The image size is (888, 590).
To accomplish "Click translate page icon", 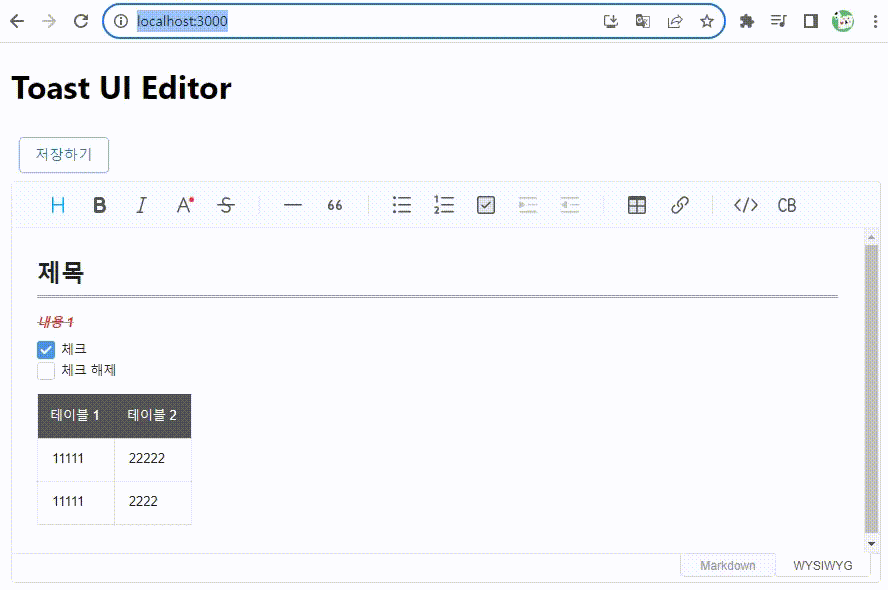I will click(x=642, y=22).
